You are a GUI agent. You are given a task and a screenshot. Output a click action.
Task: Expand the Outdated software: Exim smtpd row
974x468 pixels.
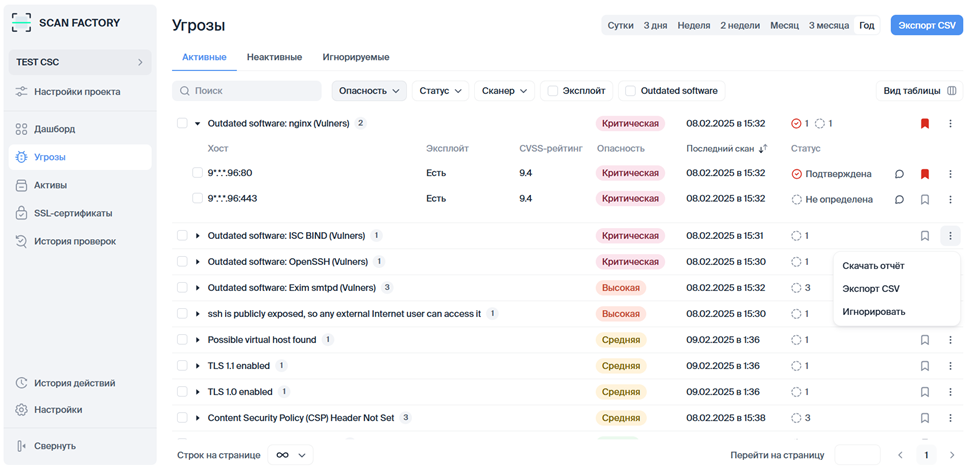pos(198,288)
